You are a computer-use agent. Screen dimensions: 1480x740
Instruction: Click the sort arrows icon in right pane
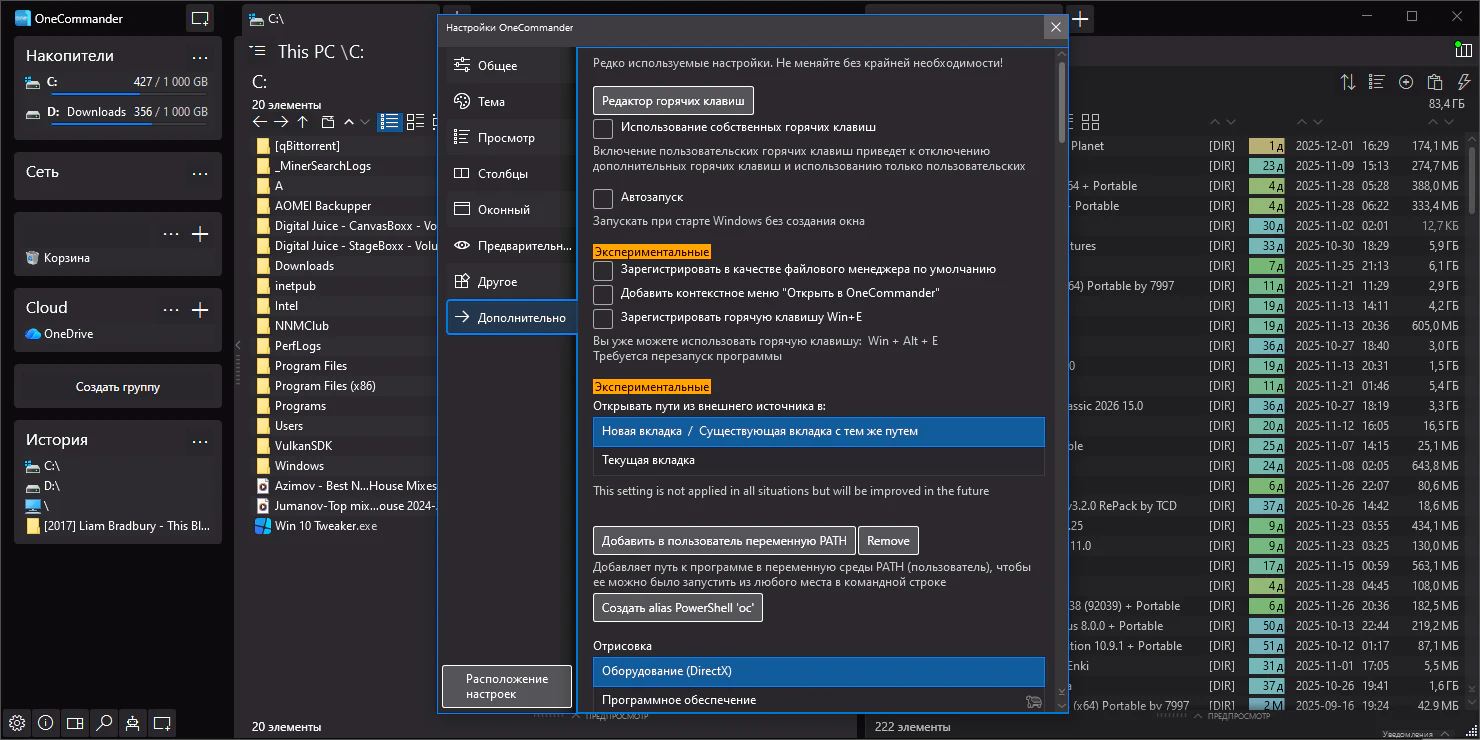(x=1348, y=82)
